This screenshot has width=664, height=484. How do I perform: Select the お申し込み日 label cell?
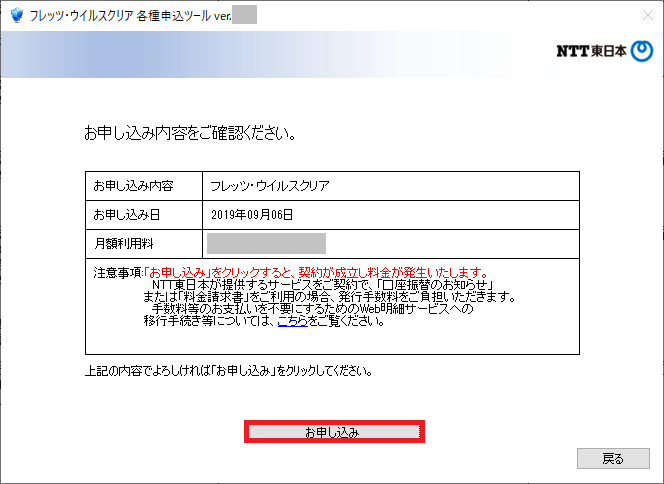coord(144,214)
